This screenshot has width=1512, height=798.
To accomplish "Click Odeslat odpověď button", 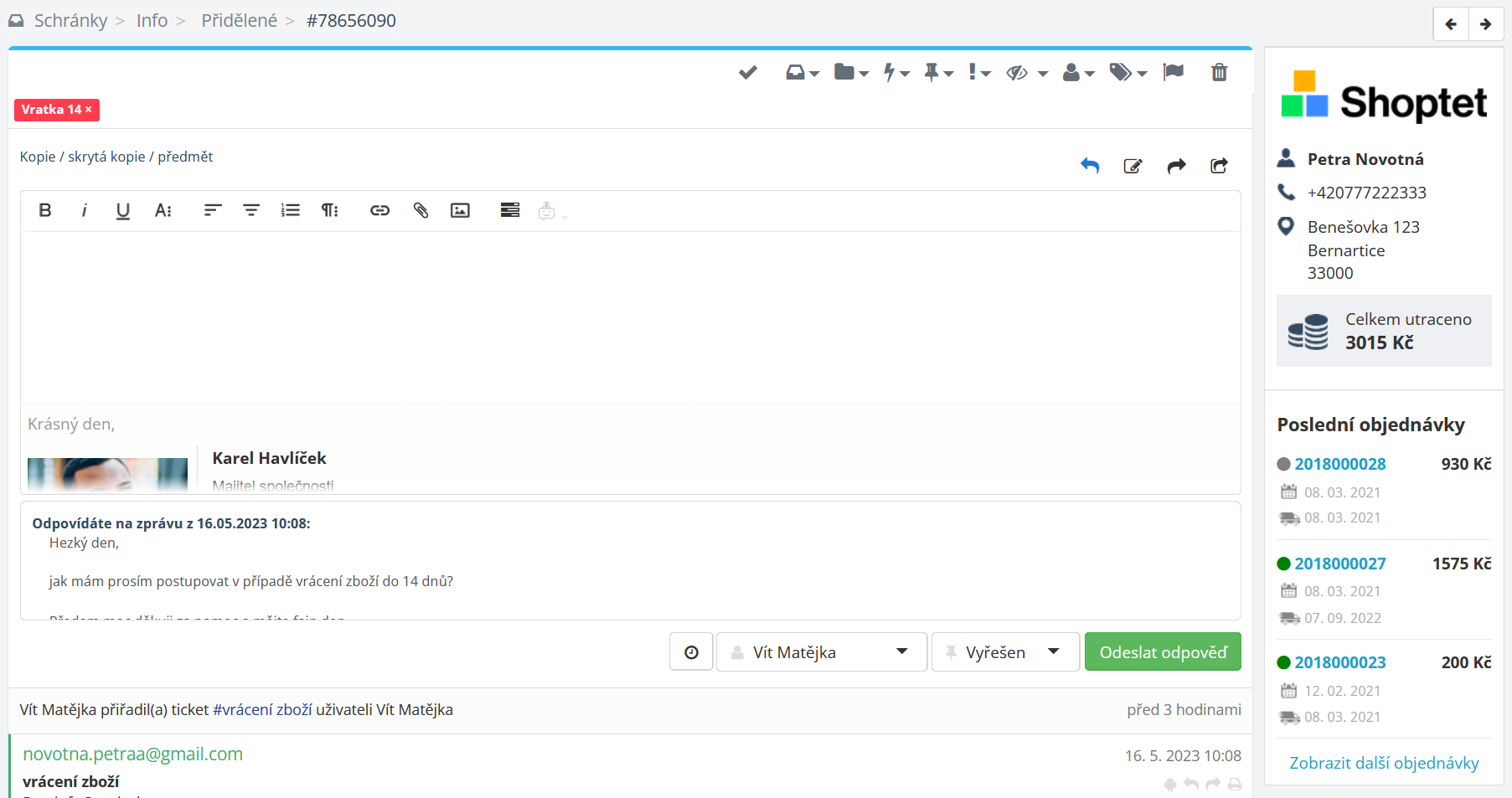I will pos(1163,652).
